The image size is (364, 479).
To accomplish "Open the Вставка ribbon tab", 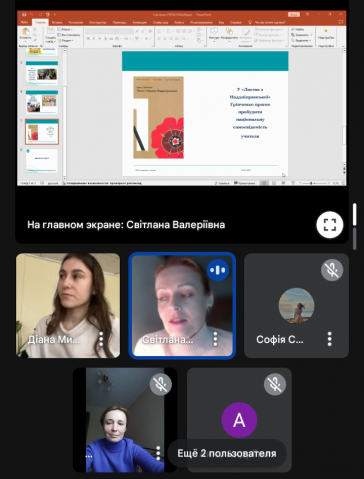I will (57, 22).
